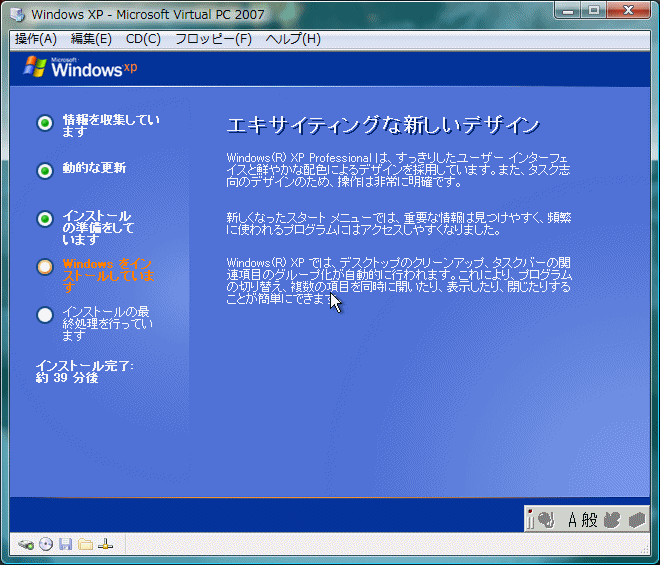The image size is (660, 565).
Task: Click the IME pad icon on language bar
Action: point(612,520)
